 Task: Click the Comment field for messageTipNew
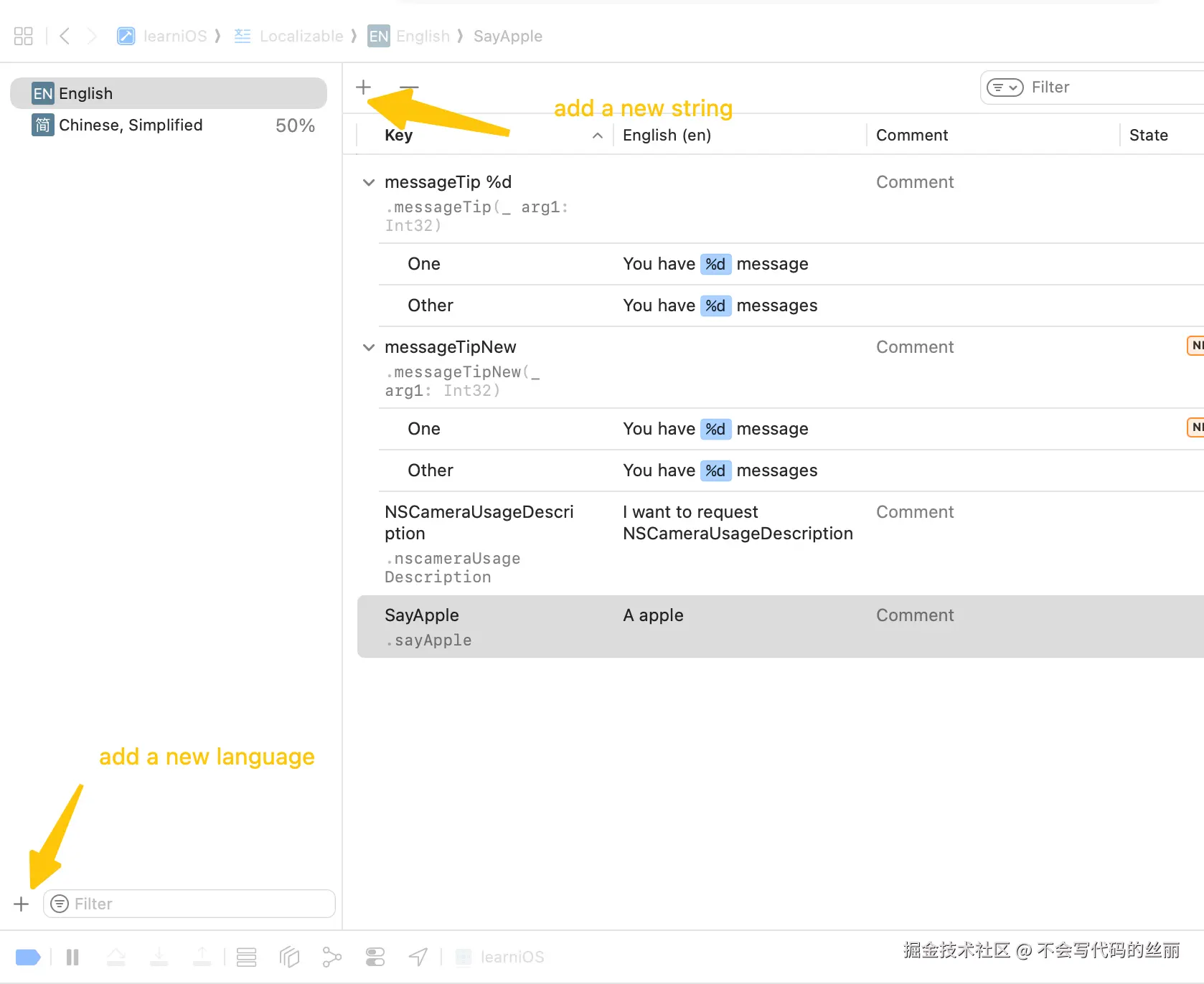(x=915, y=347)
